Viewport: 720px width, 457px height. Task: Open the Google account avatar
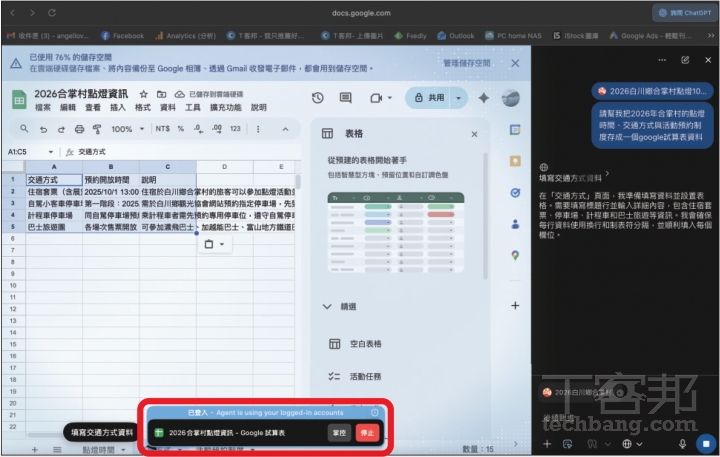click(x=510, y=98)
